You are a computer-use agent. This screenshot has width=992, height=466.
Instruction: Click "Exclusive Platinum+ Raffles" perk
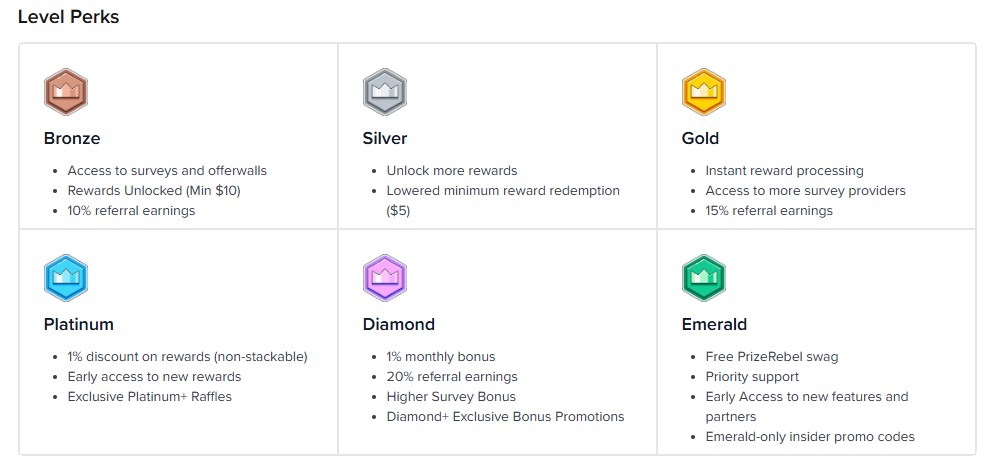click(149, 397)
